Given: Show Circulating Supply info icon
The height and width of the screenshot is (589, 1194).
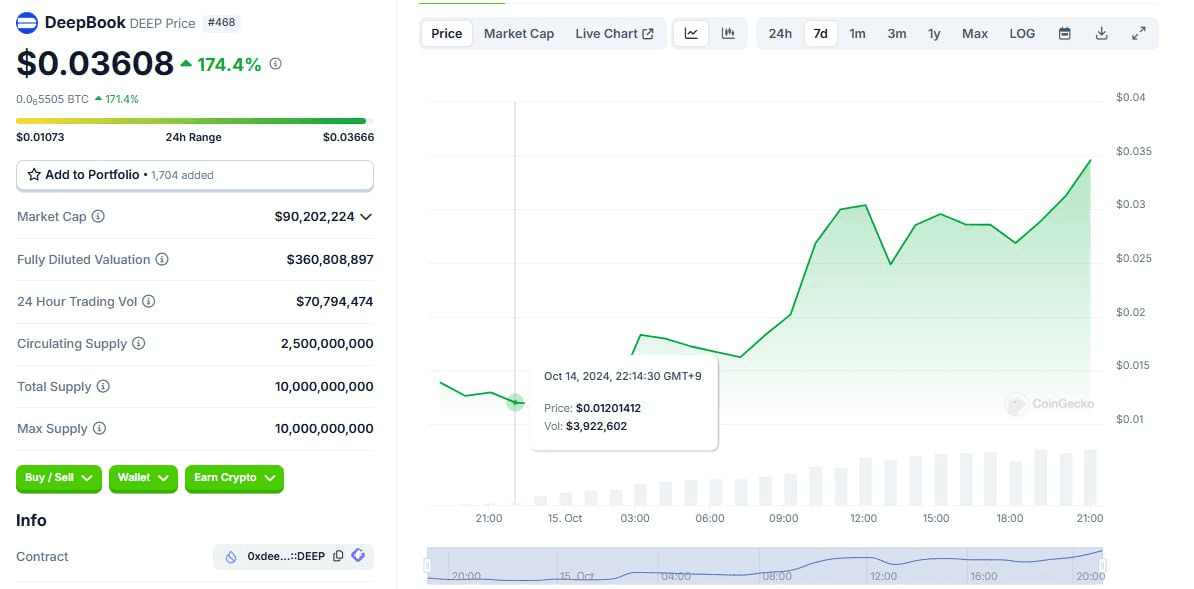Looking at the screenshot, I should (x=139, y=343).
